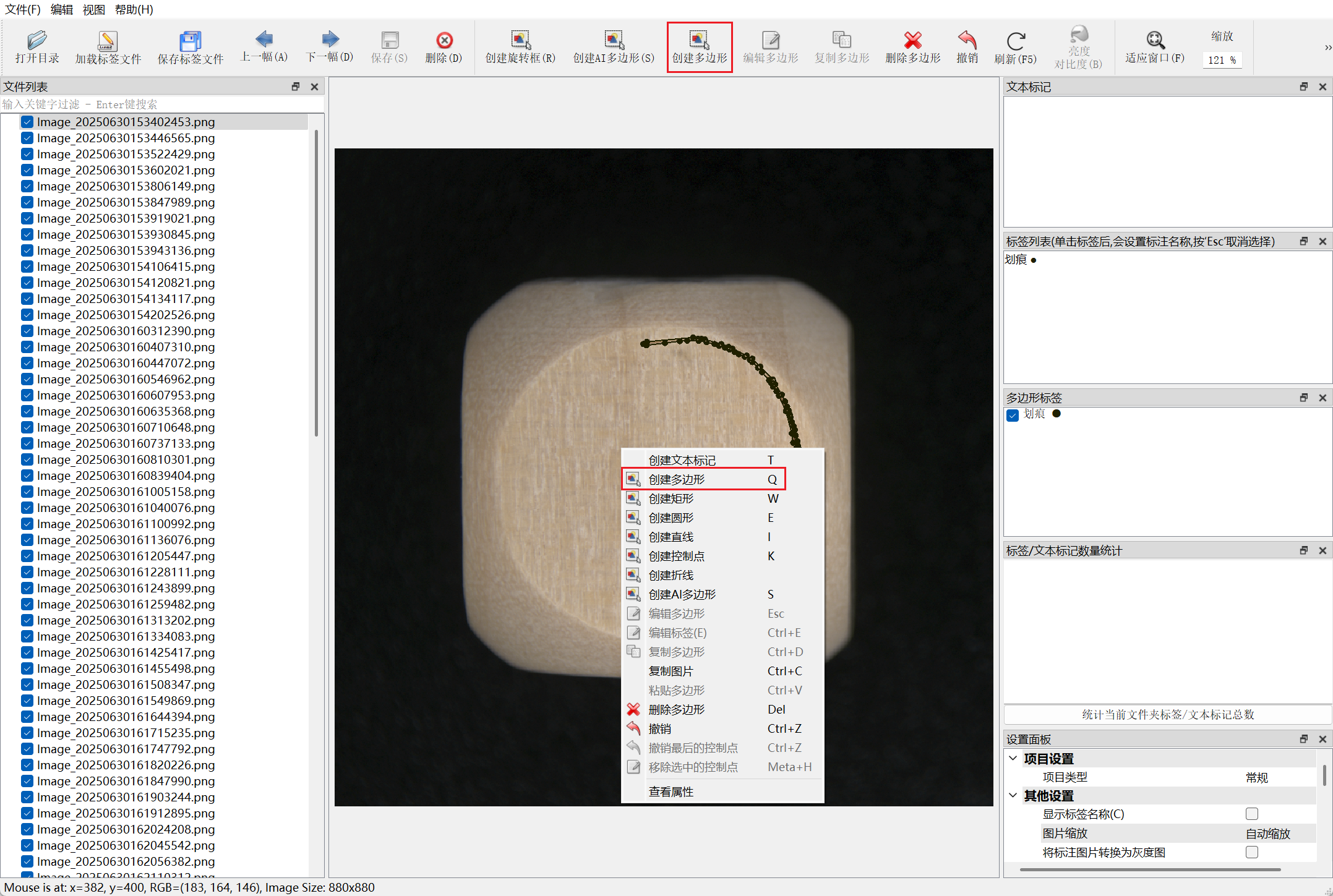The width and height of the screenshot is (1333, 896).
Task: Choose 创建矩形 from the context menu
Action: [671, 498]
